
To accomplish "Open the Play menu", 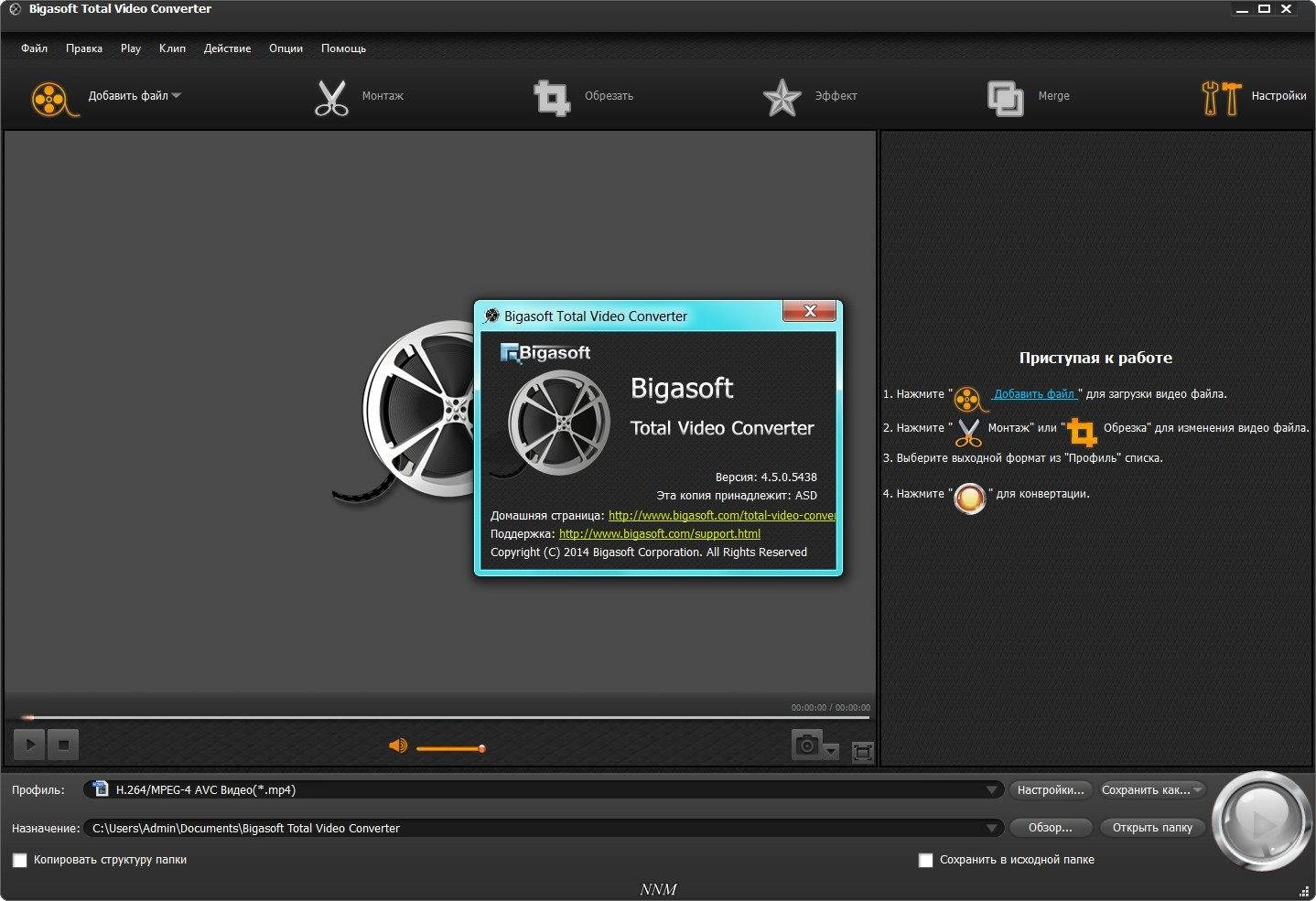I will (x=131, y=48).
